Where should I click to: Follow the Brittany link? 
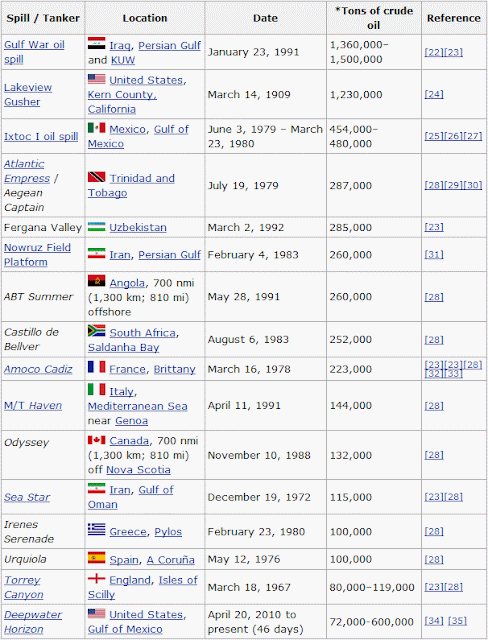coord(174,369)
